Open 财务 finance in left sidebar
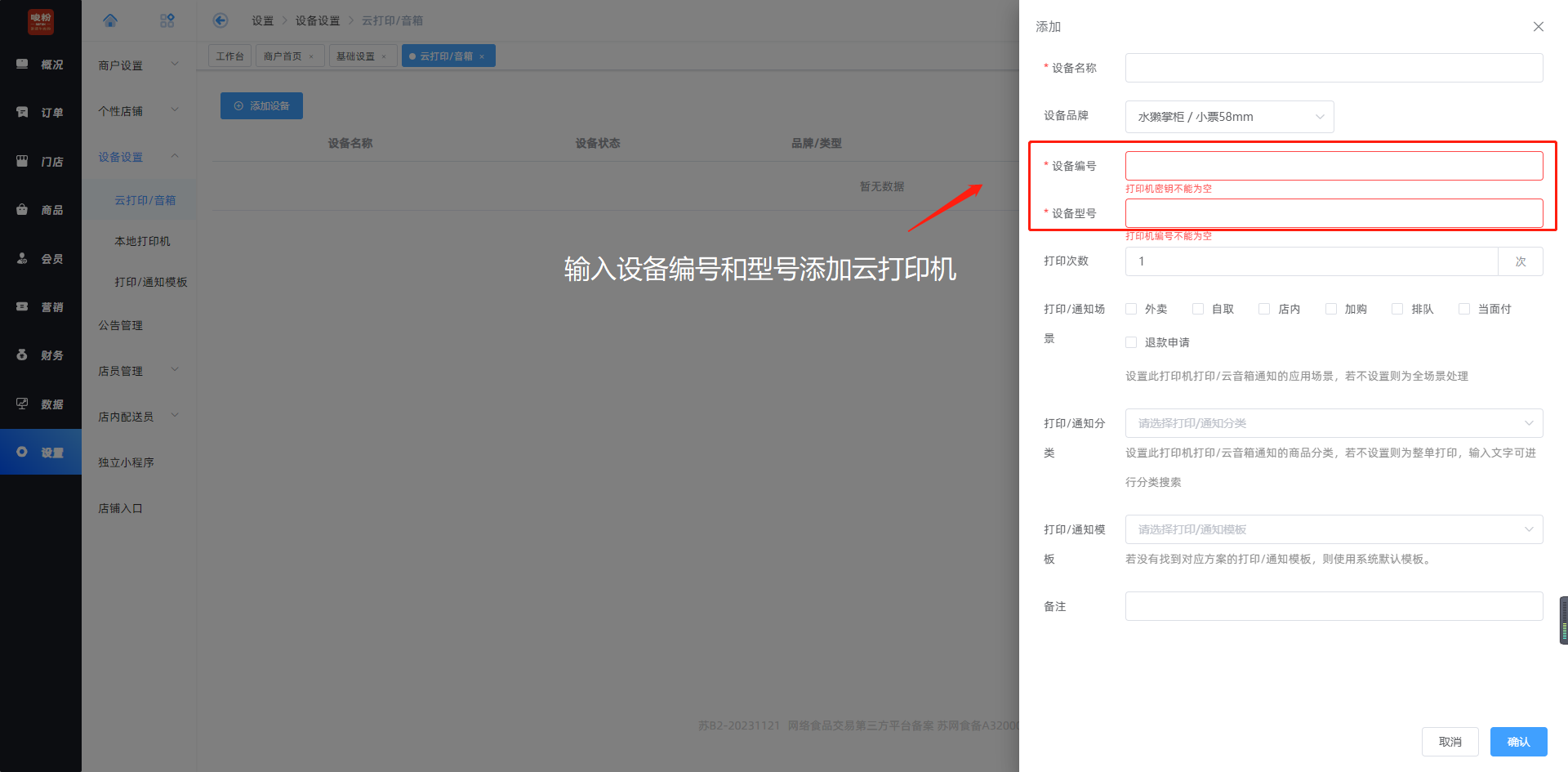The width and height of the screenshot is (1568, 772). [41, 355]
